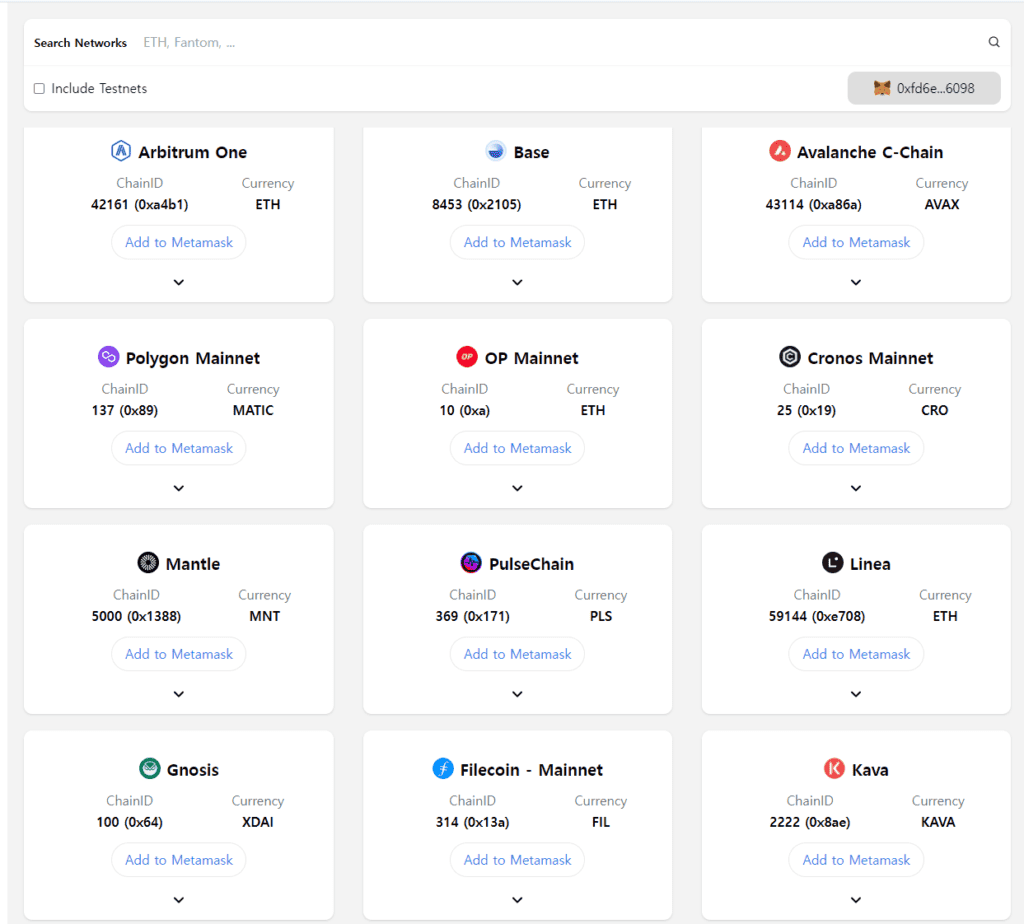Select the Avalanche C-Chain logo
The image size is (1024, 924).
tap(781, 151)
